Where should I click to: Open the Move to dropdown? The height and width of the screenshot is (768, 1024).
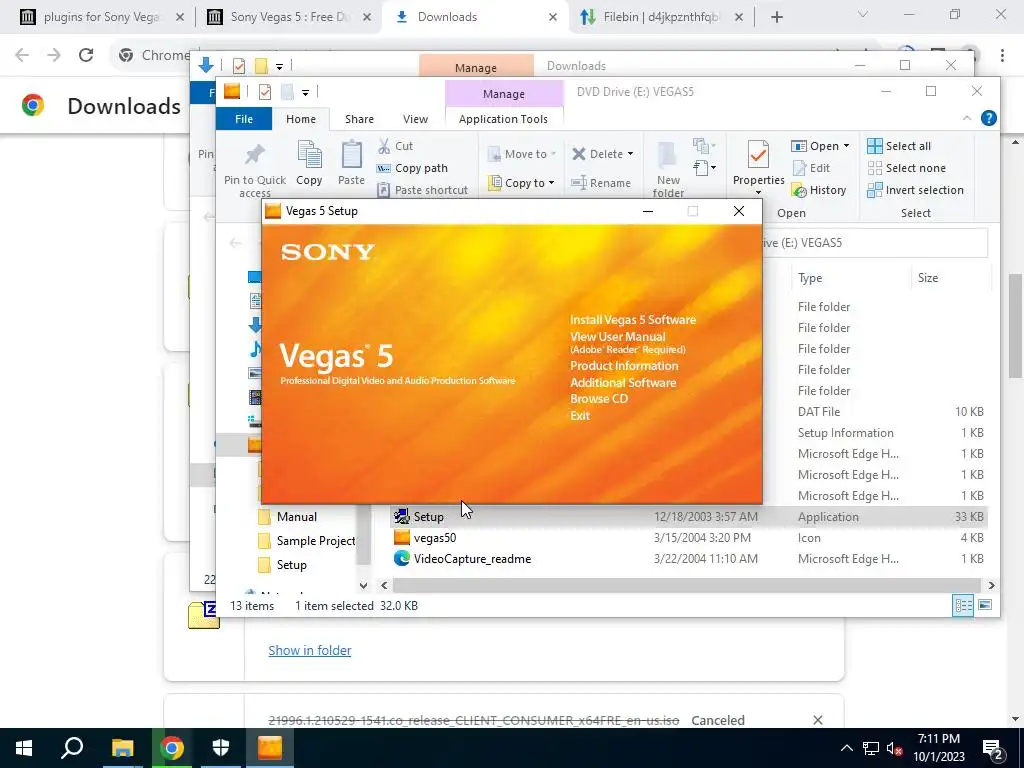click(x=522, y=154)
